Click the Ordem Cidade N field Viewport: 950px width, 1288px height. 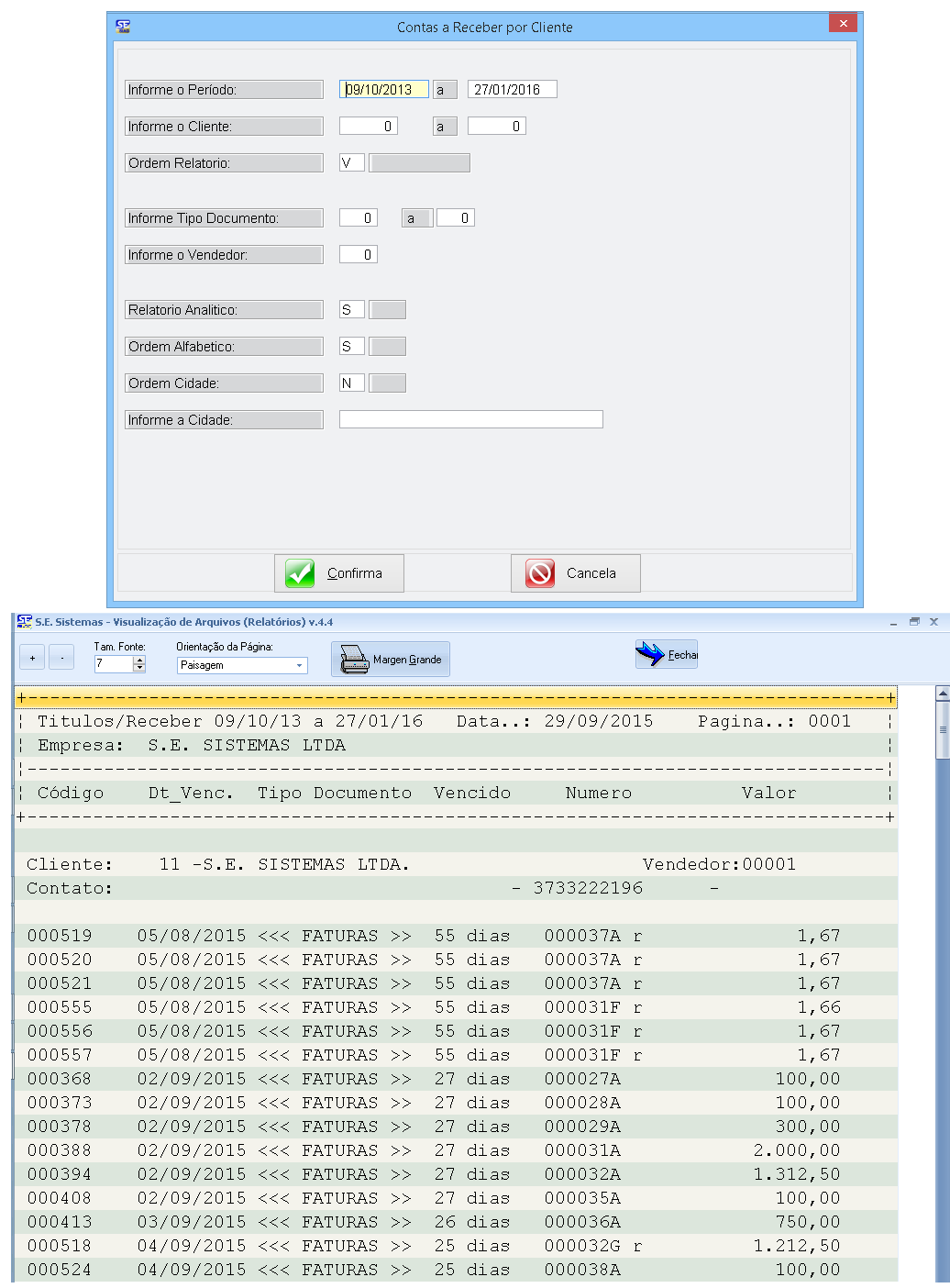(x=351, y=383)
